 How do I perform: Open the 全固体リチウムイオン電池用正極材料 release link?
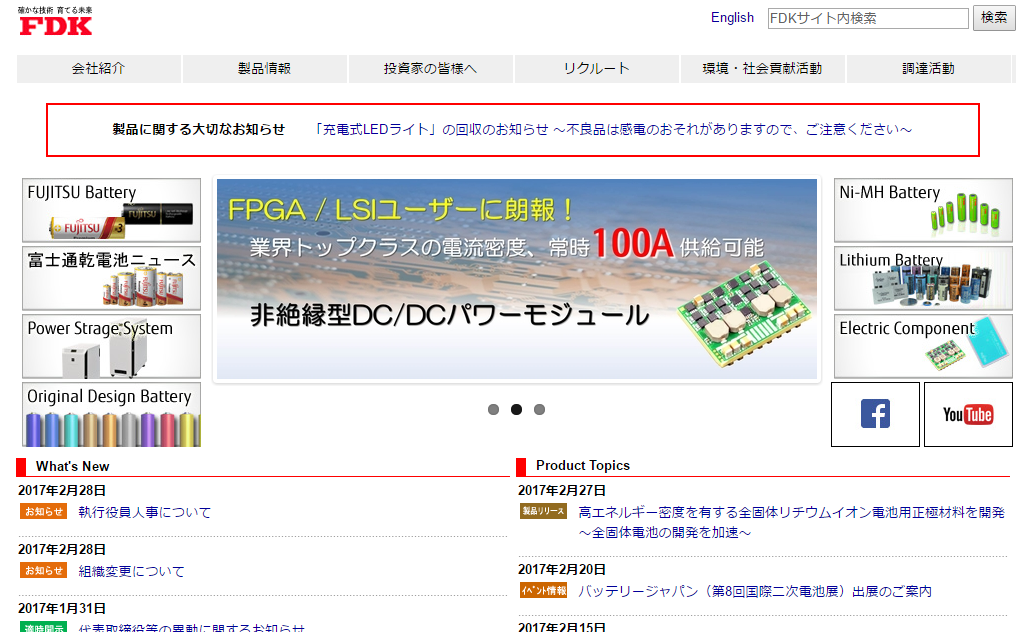(x=791, y=522)
